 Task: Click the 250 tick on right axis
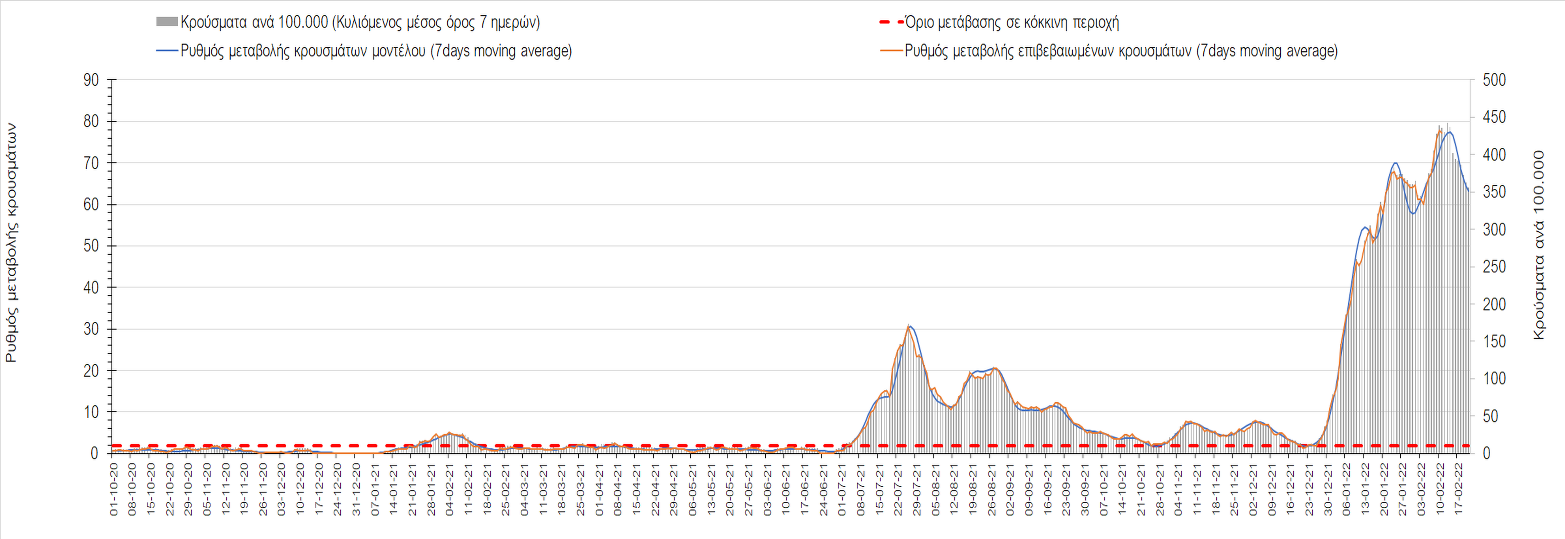click(1492, 267)
